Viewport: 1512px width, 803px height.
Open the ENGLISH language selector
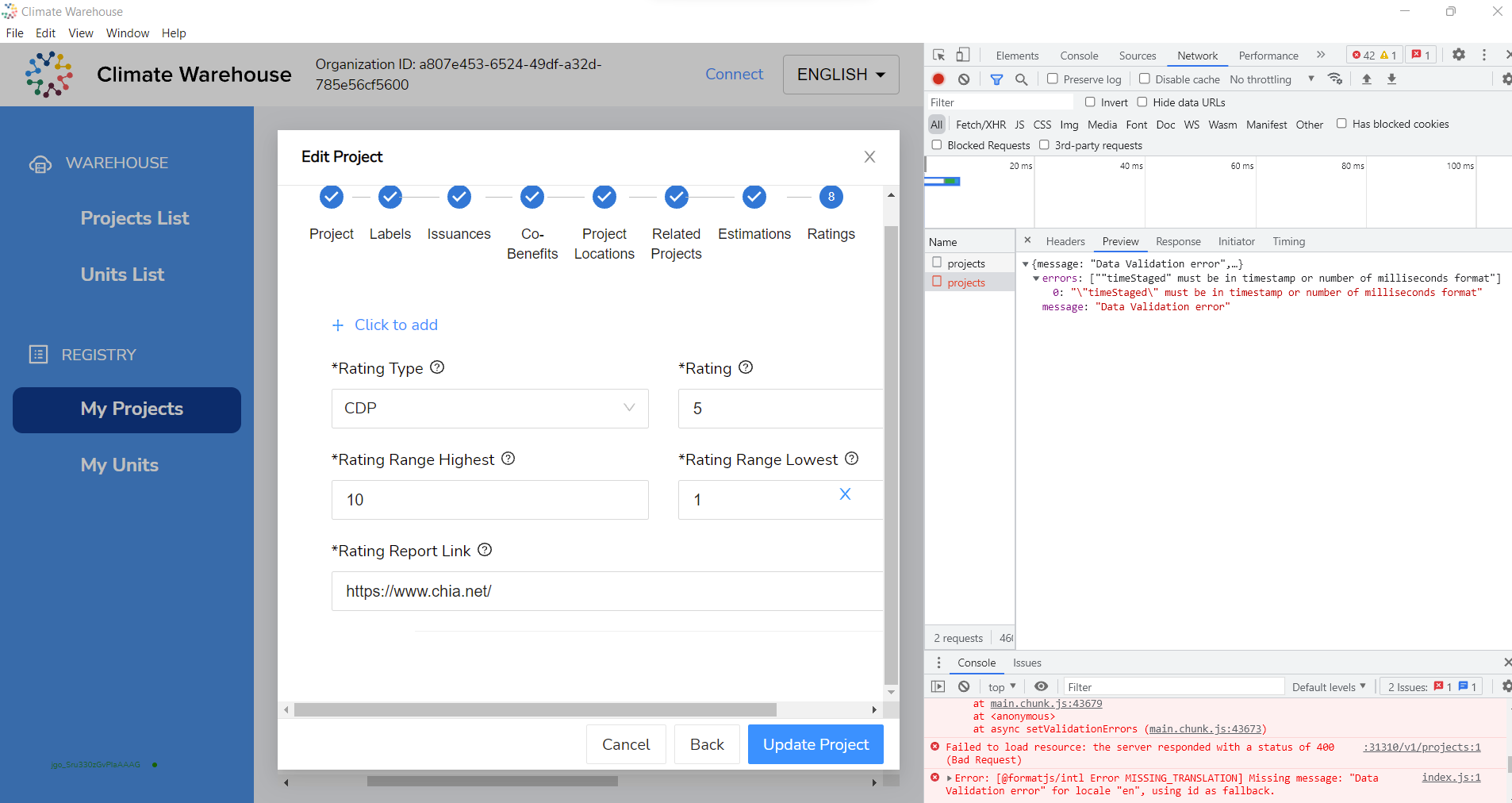coord(839,74)
